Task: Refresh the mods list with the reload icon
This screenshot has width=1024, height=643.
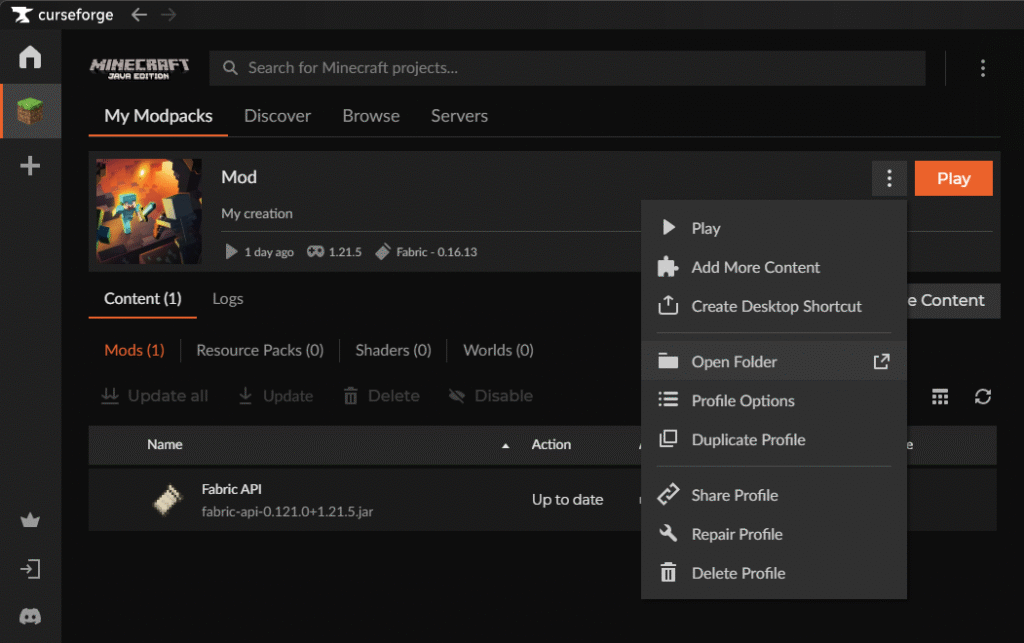Action: (x=983, y=396)
